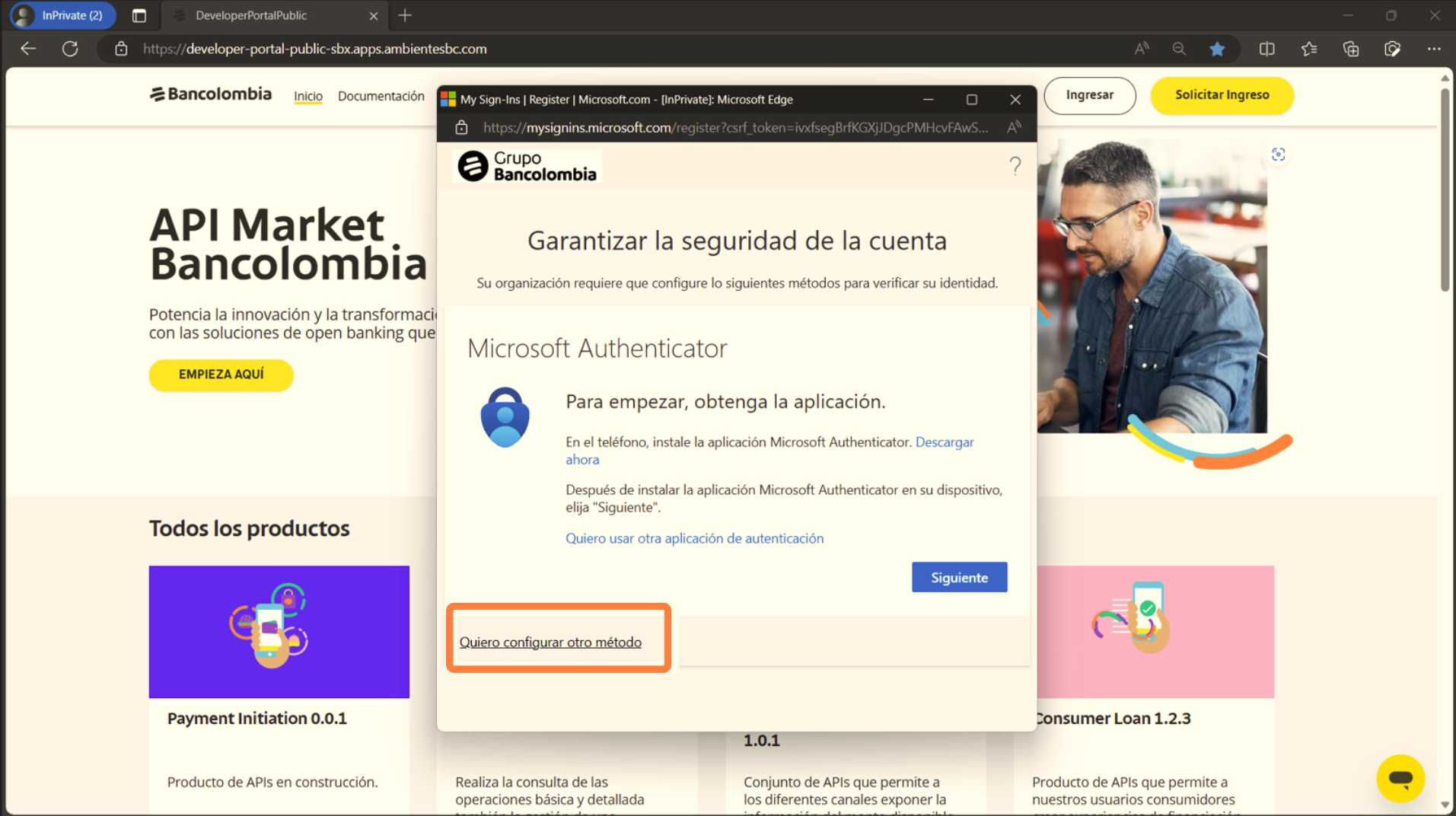Open the yellow chat bubble widget
The image size is (1456, 816).
coord(1400,778)
